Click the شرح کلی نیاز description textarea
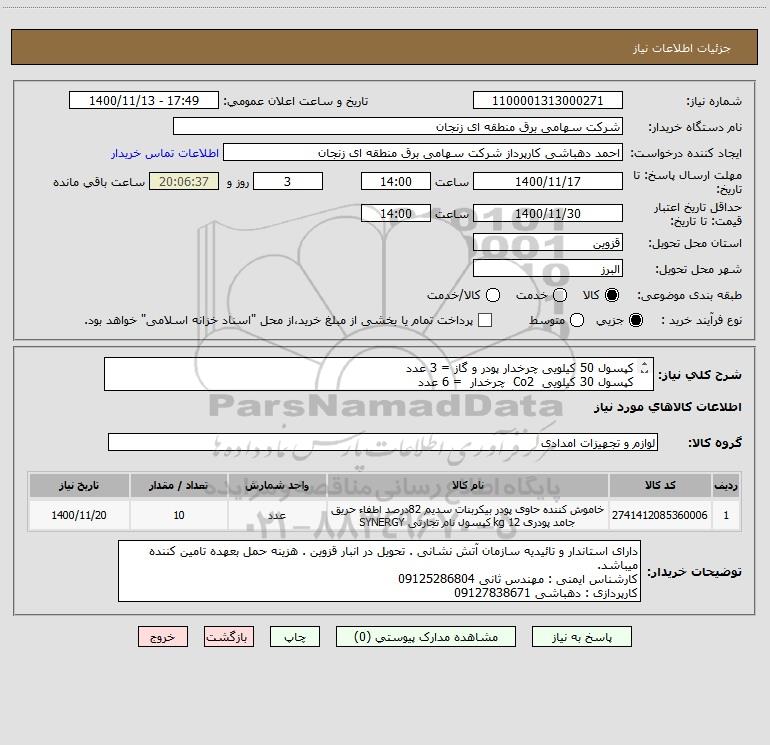The height and width of the screenshot is (745, 770). (x=379, y=374)
